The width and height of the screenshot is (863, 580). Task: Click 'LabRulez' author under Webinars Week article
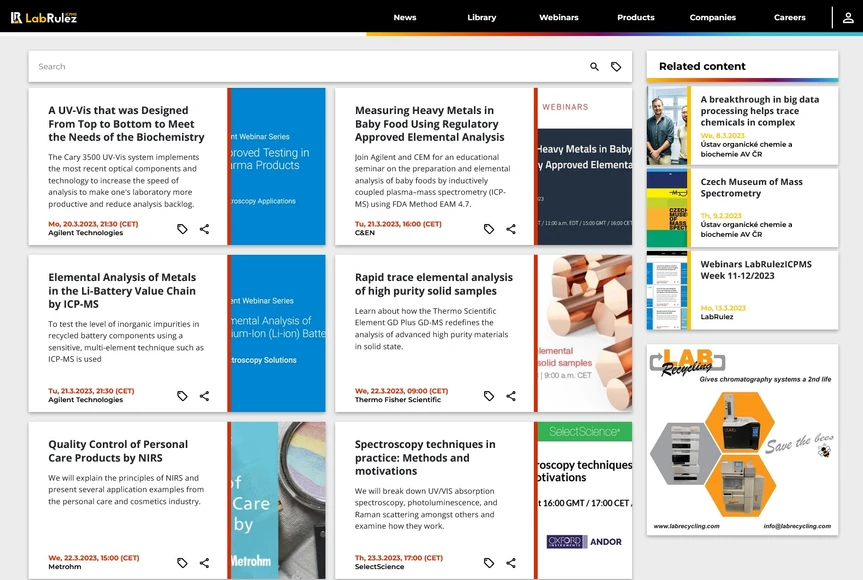point(717,316)
